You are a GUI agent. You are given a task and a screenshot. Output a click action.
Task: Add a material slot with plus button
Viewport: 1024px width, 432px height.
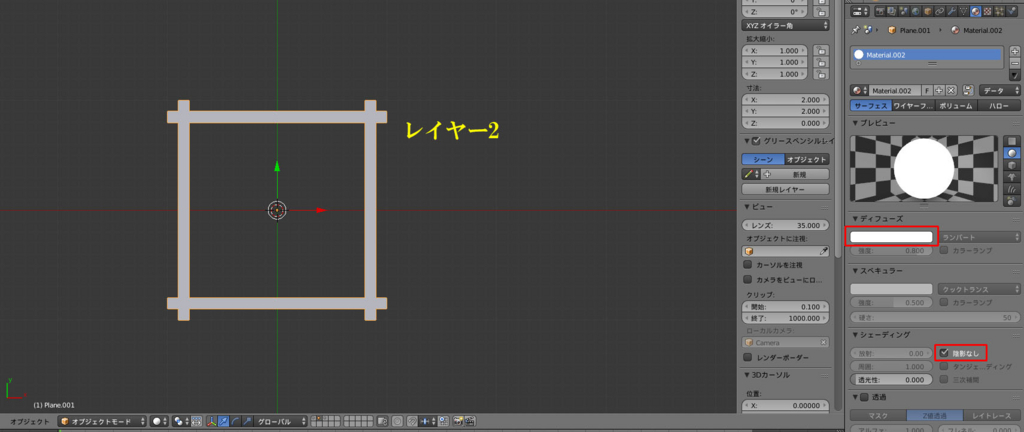(x=1015, y=52)
